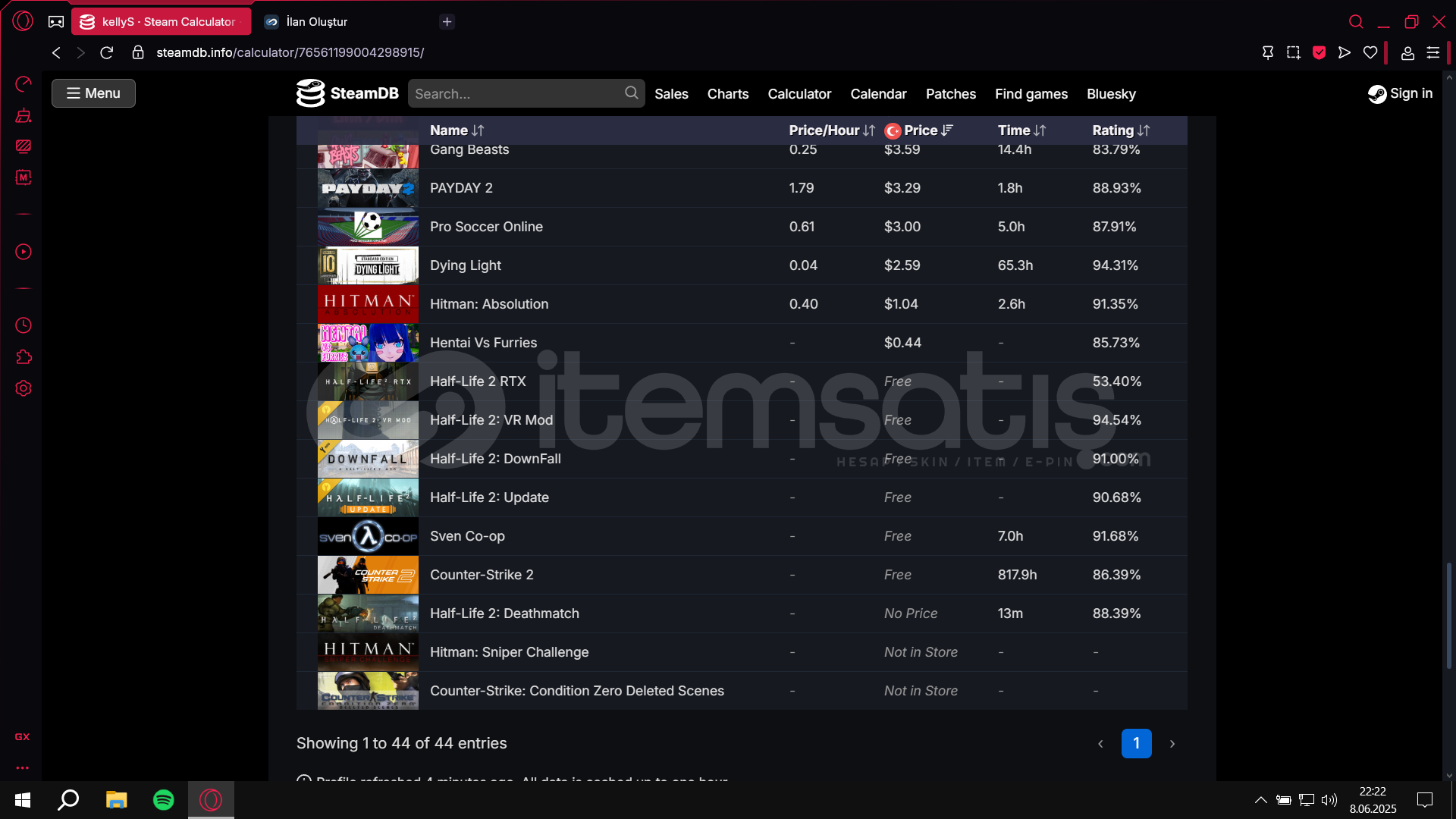
Task: Open the Patches nav item
Action: [x=951, y=94]
